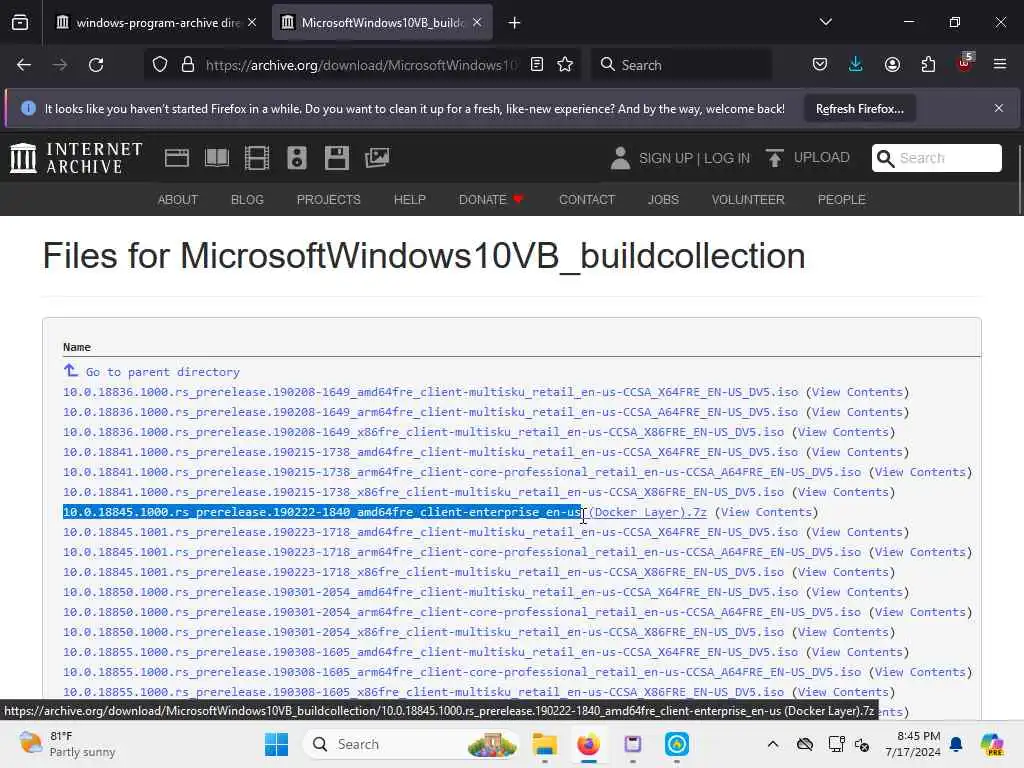The image size is (1024, 768).
Task: Open the Firefox hamburger menu
Action: 1000,65
